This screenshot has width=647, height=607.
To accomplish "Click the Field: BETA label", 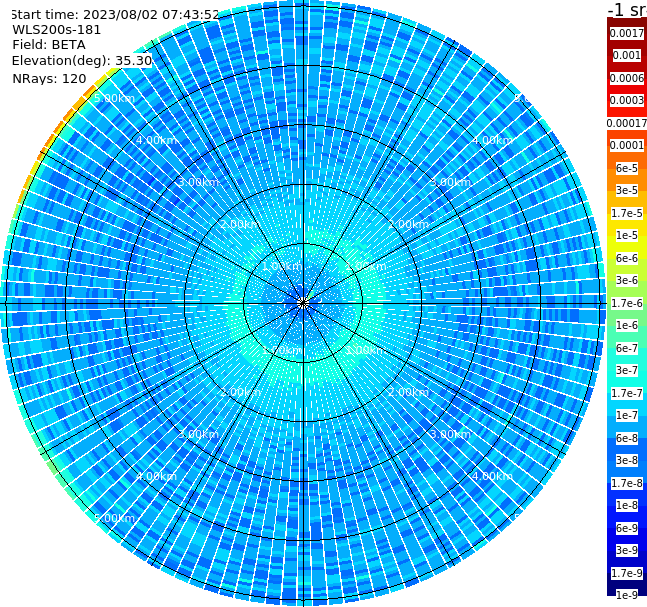I will click(x=49, y=45).
